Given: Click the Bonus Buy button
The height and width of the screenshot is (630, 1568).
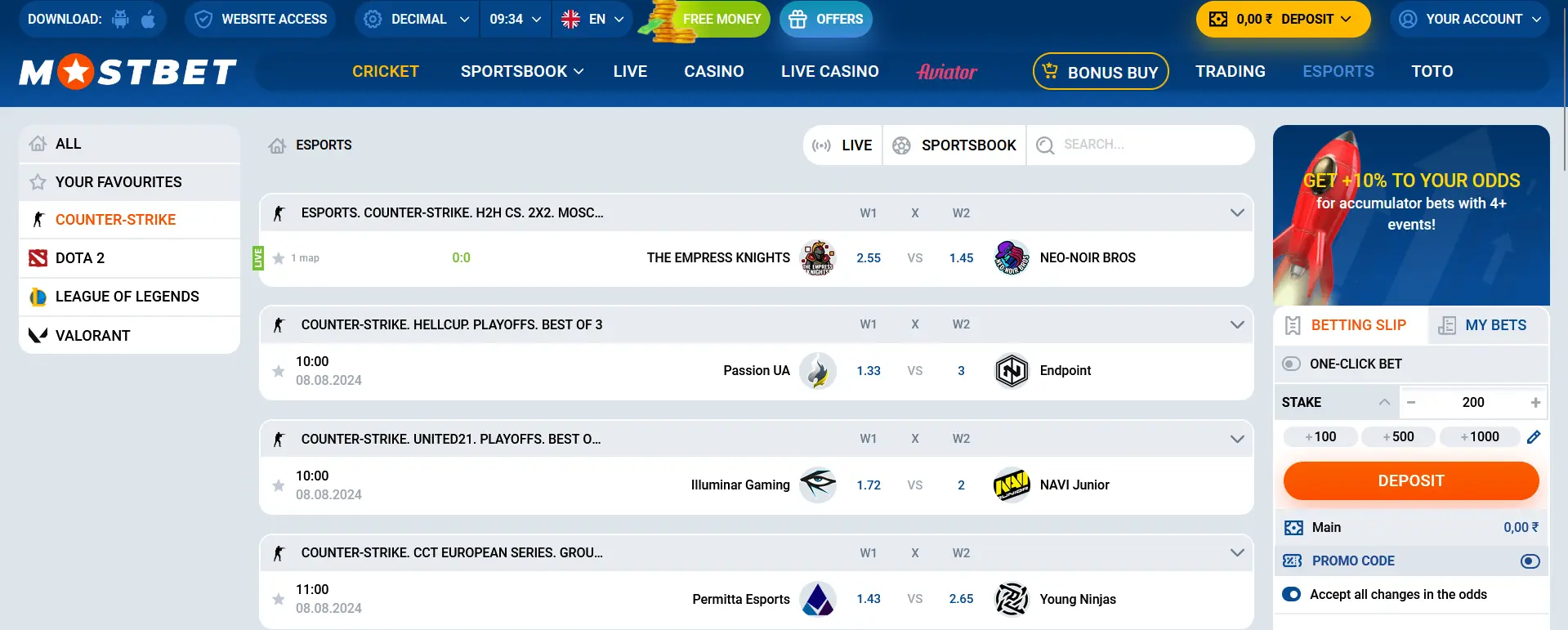Looking at the screenshot, I should tap(1101, 72).
